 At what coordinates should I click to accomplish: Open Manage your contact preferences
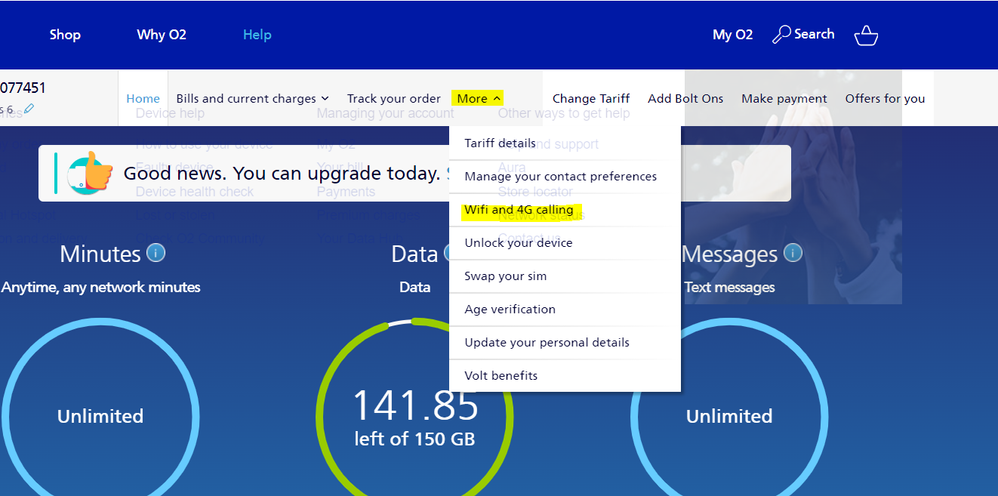tap(560, 176)
